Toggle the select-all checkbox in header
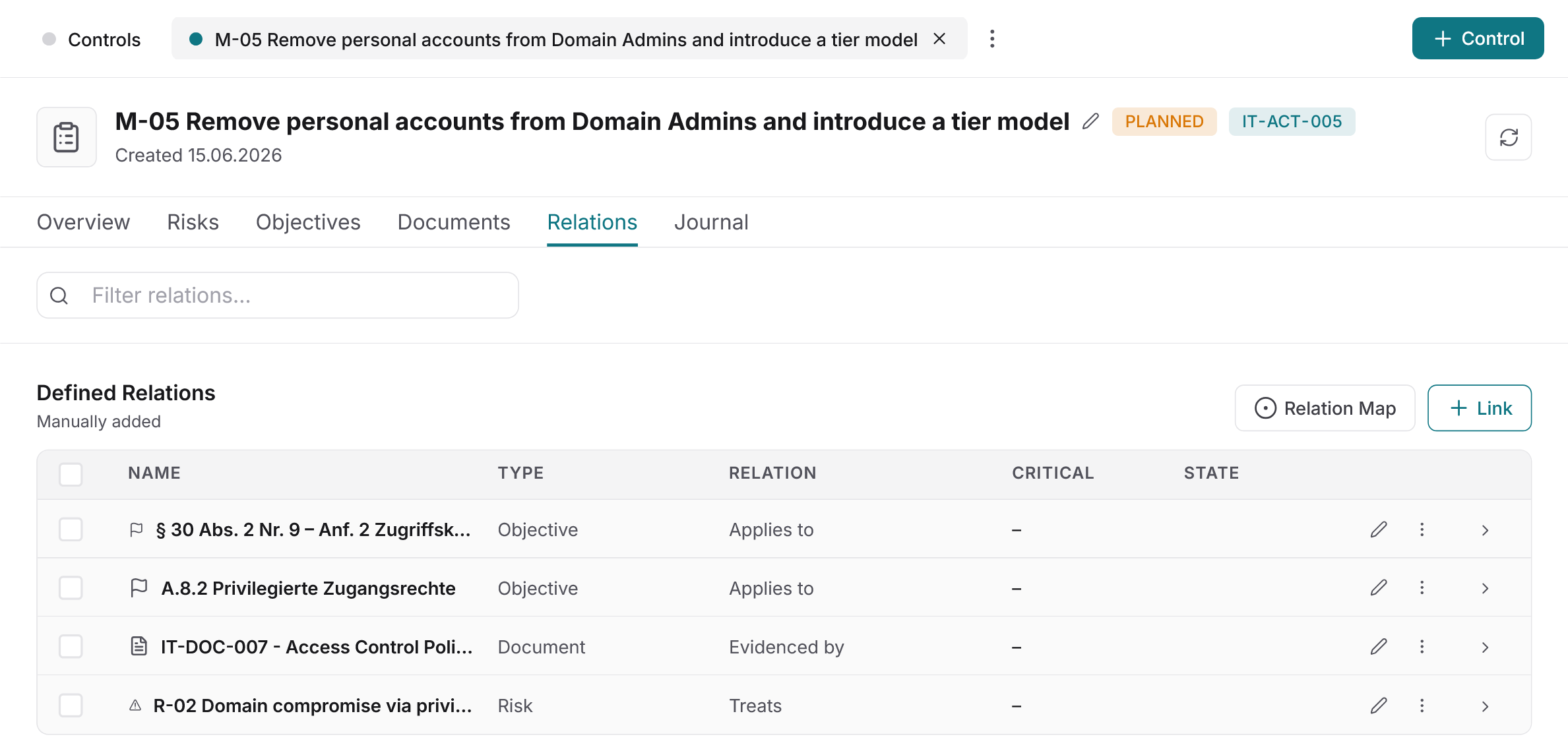Image resolution: width=1568 pixels, height=753 pixels. pos(71,474)
